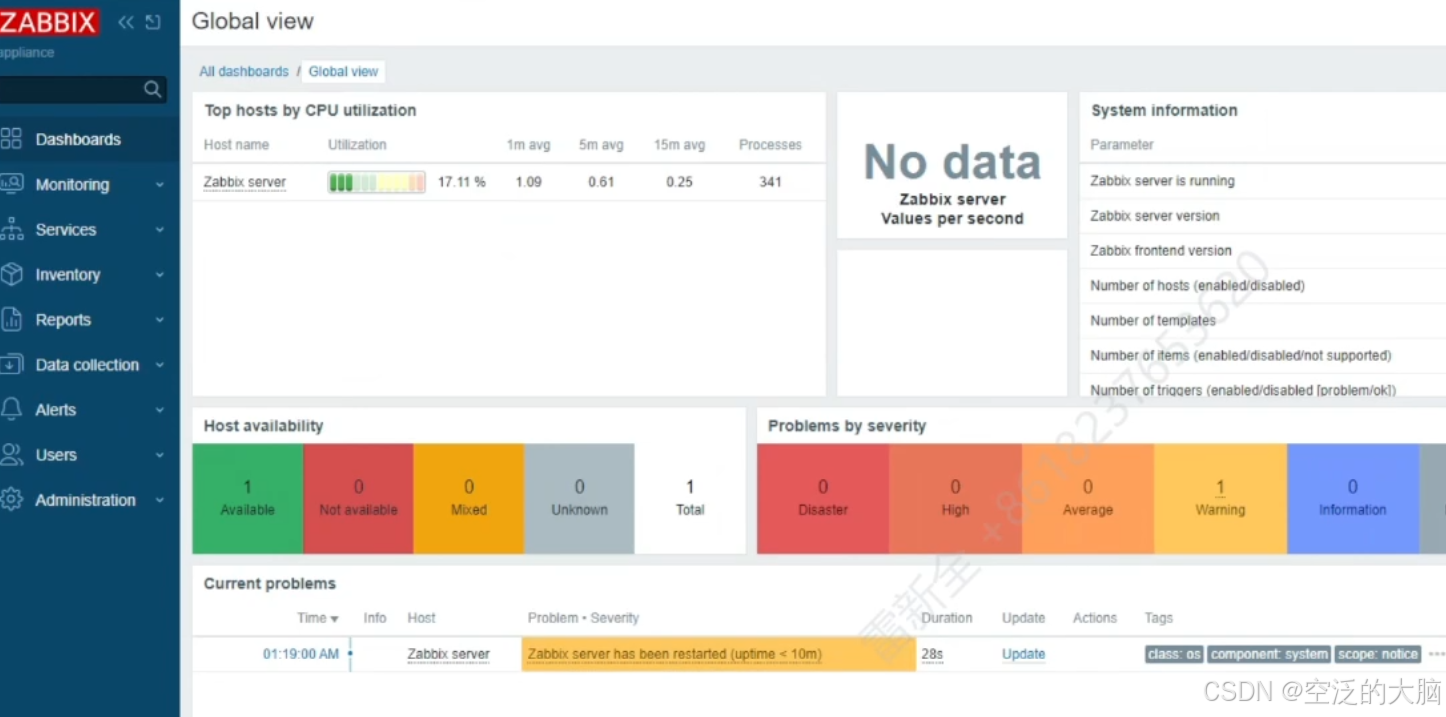Expand the Users menu chevron
This screenshot has height=717, width=1446.
(160, 455)
